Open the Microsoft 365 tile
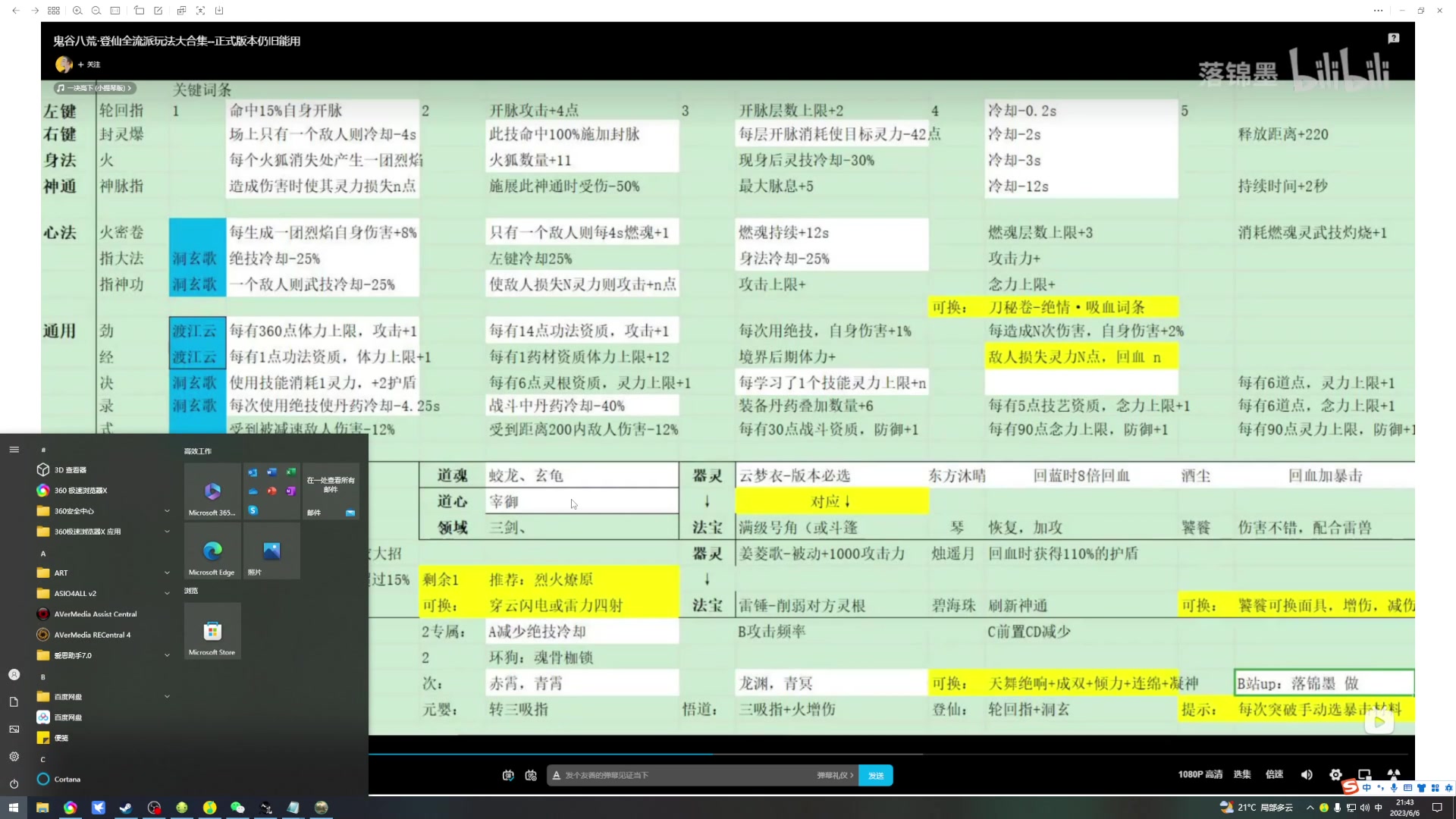Screen dimensions: 1456x819 [212, 491]
